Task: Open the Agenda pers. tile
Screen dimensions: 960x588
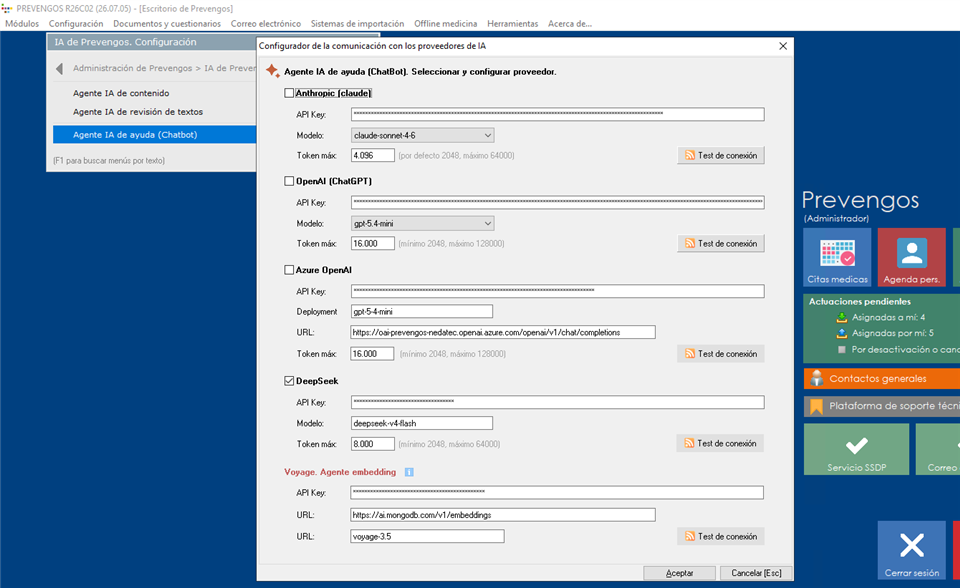Action: [912, 257]
